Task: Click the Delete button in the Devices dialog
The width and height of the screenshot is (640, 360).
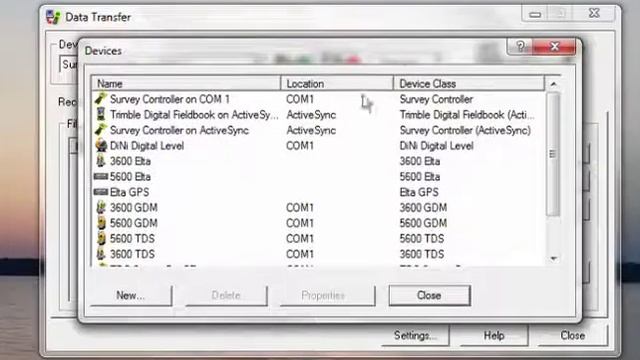Action: pyautogui.click(x=226, y=295)
